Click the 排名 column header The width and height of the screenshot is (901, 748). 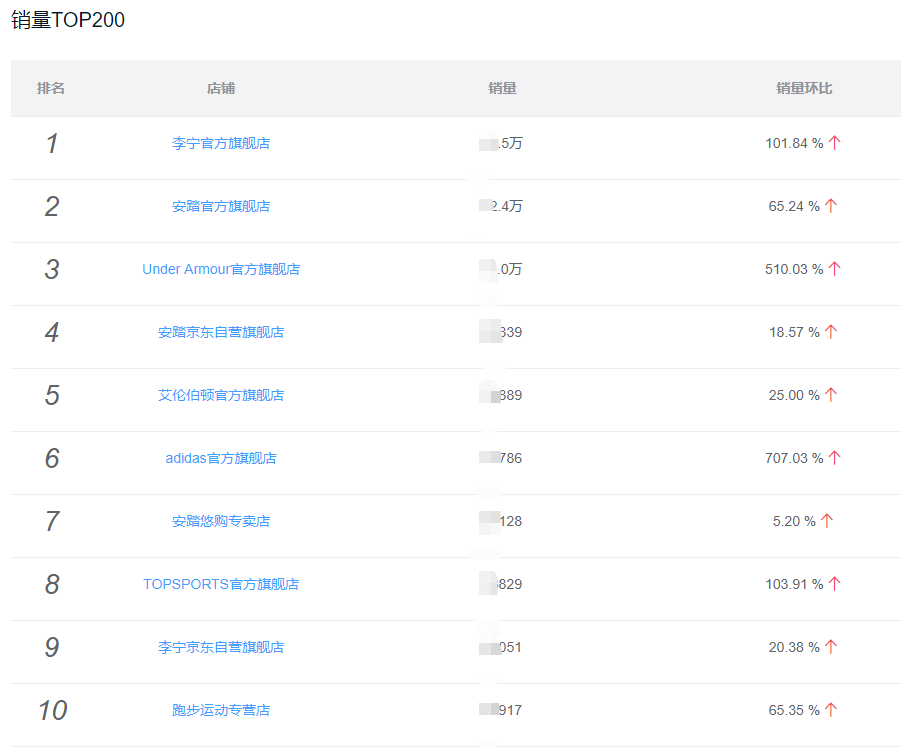51,88
